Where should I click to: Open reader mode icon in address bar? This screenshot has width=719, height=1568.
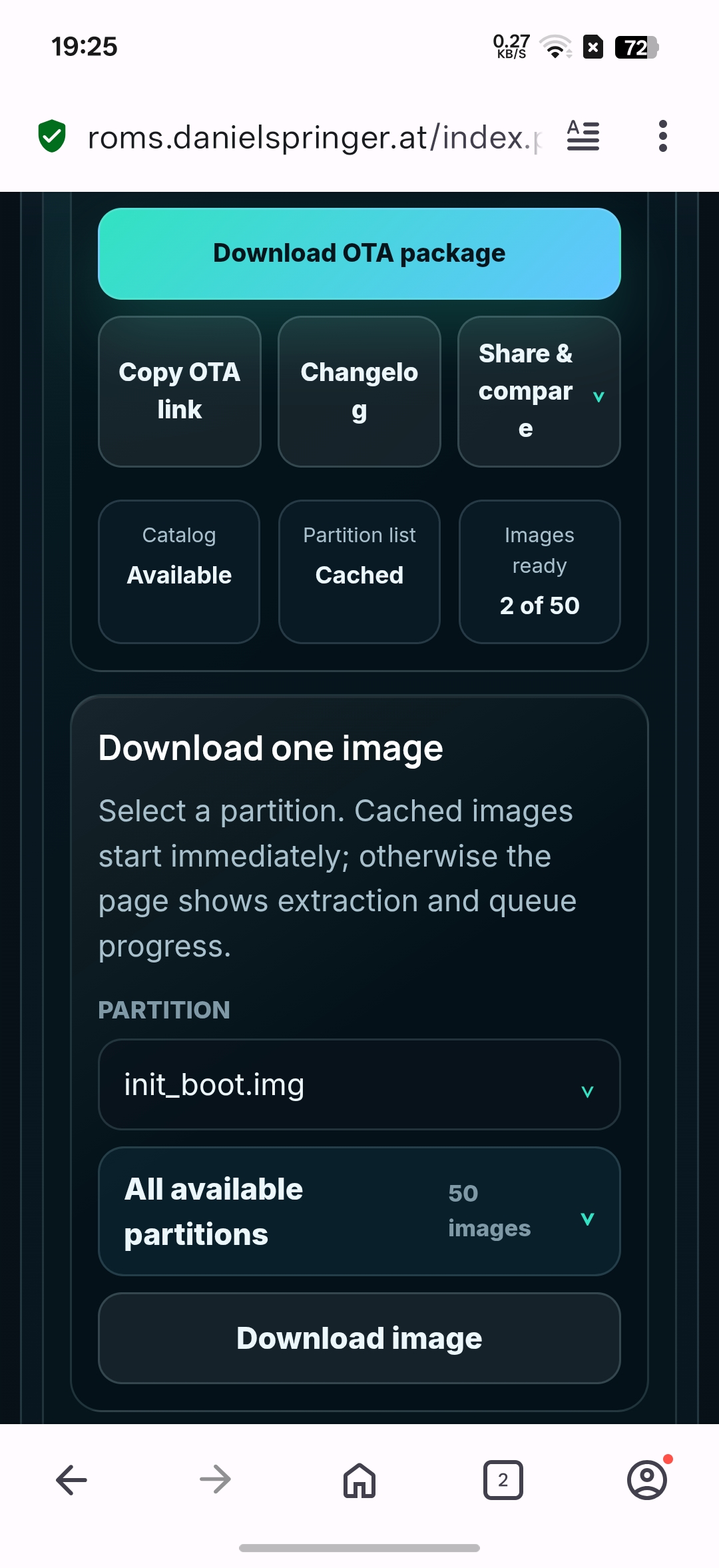click(x=583, y=136)
